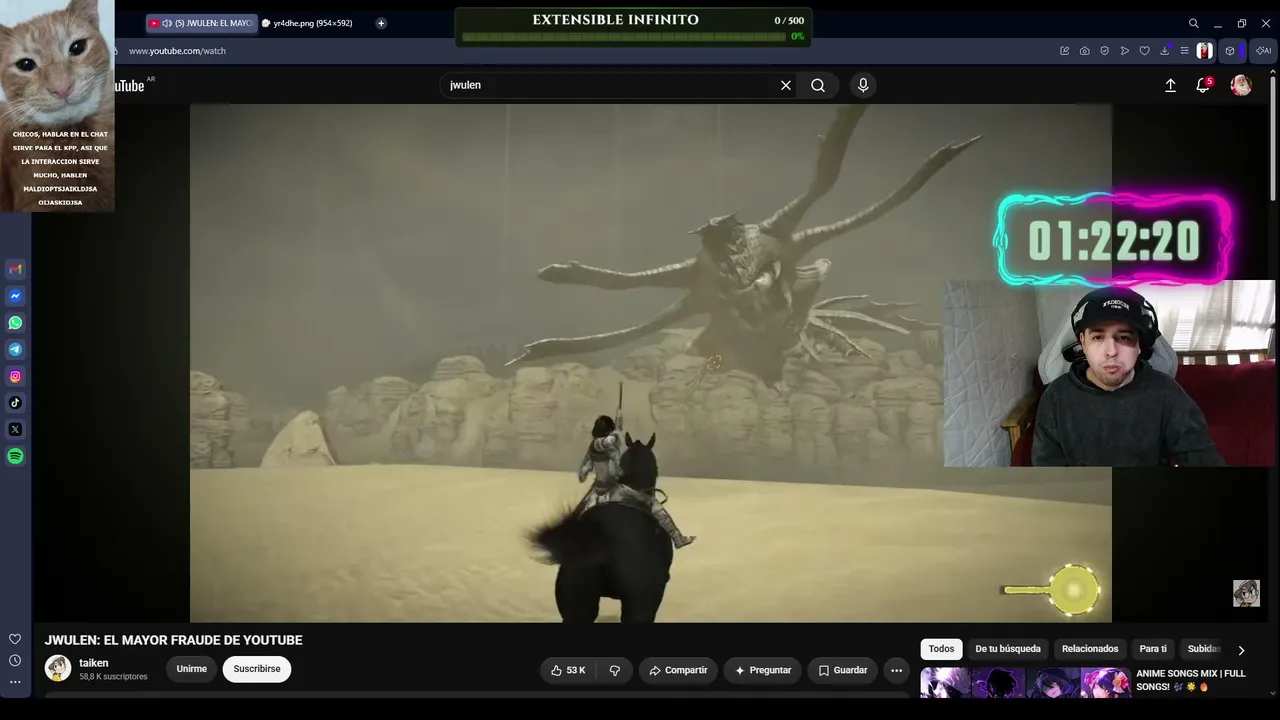Click the YouTube search field containing jwulen
This screenshot has width=1280, height=720.
(x=610, y=85)
